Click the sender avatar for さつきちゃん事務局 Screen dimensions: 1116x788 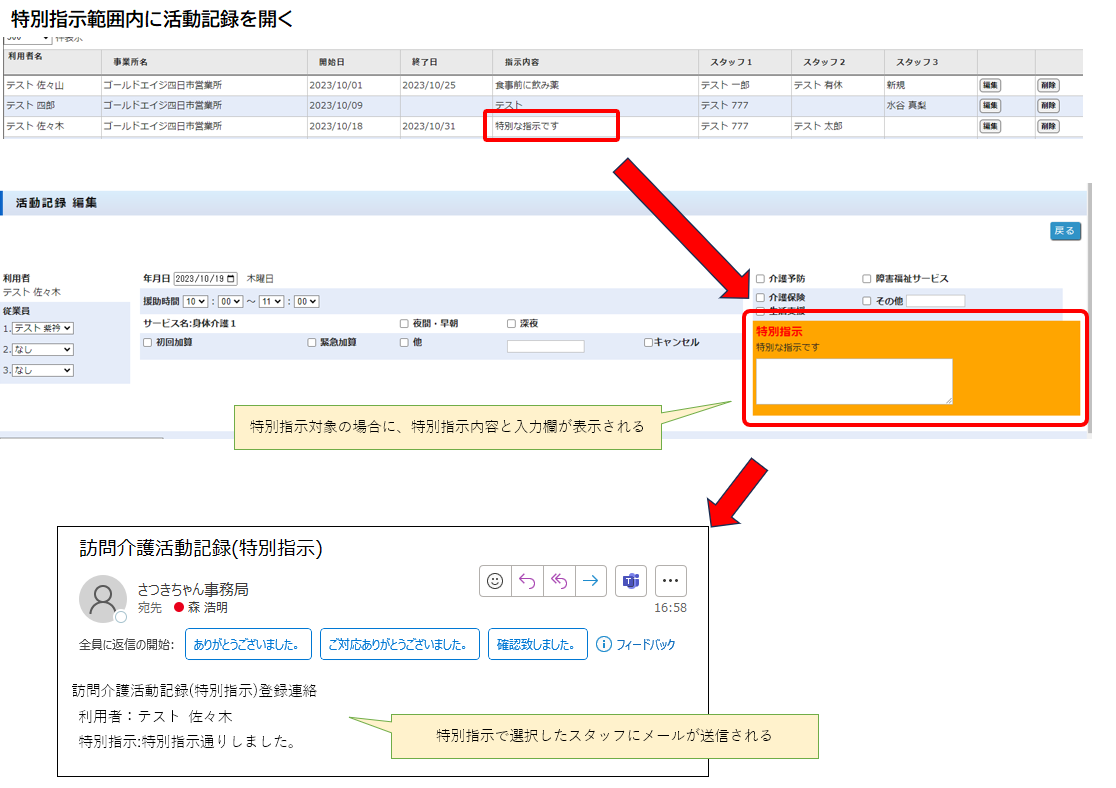pyautogui.click(x=102, y=598)
